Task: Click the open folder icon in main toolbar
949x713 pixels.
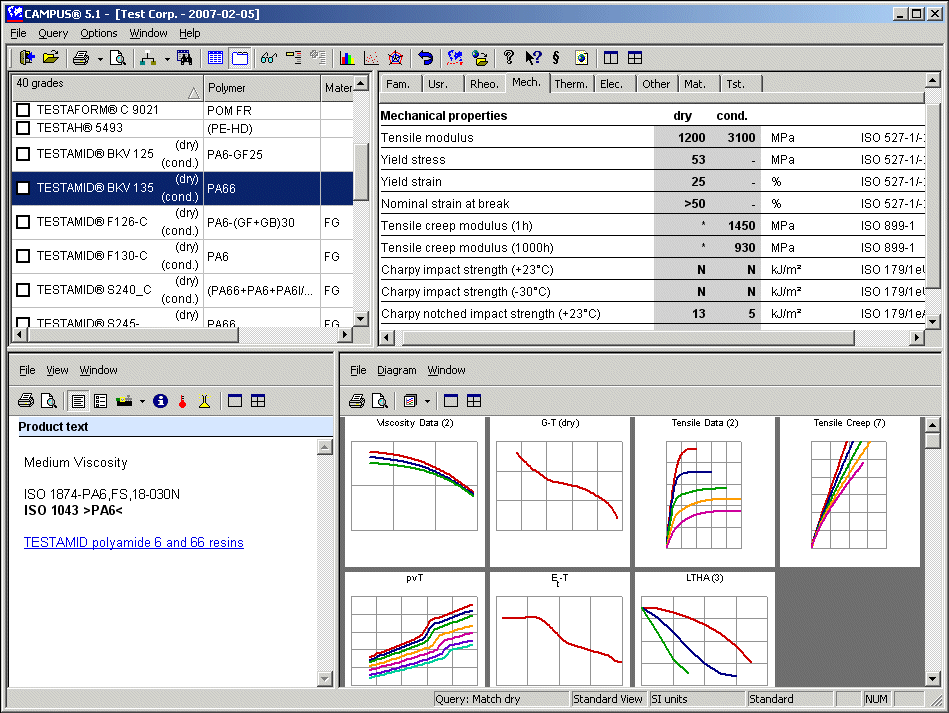Action: (x=50, y=58)
